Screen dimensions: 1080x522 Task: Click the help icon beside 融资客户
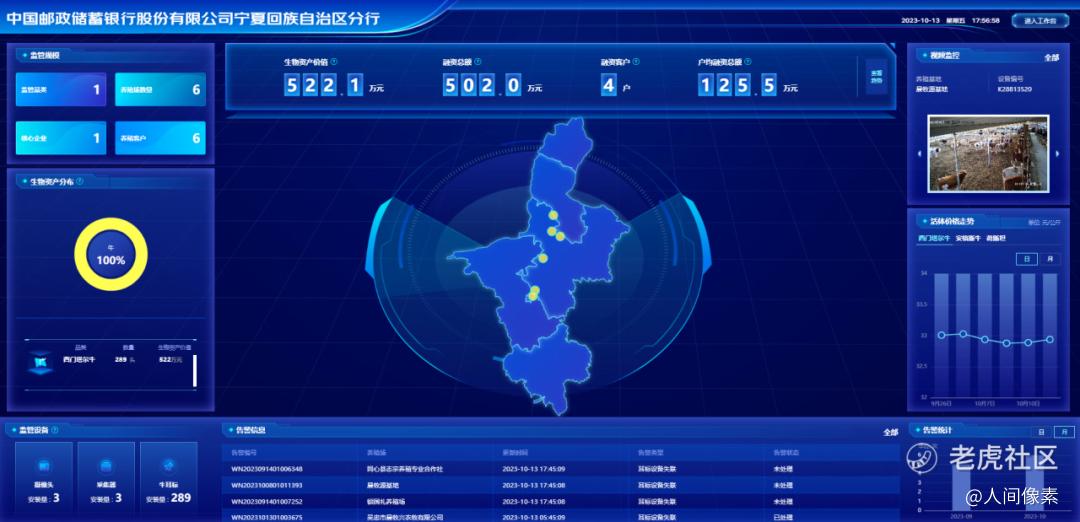(636, 62)
